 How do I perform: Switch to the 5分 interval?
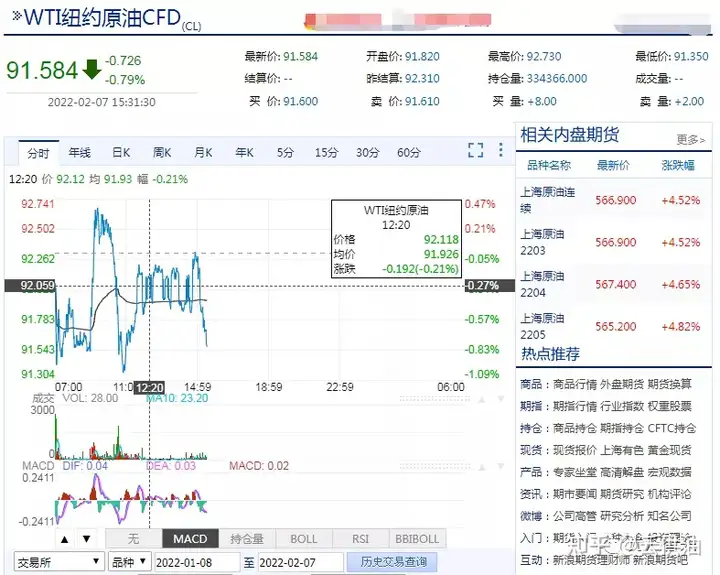[285, 152]
